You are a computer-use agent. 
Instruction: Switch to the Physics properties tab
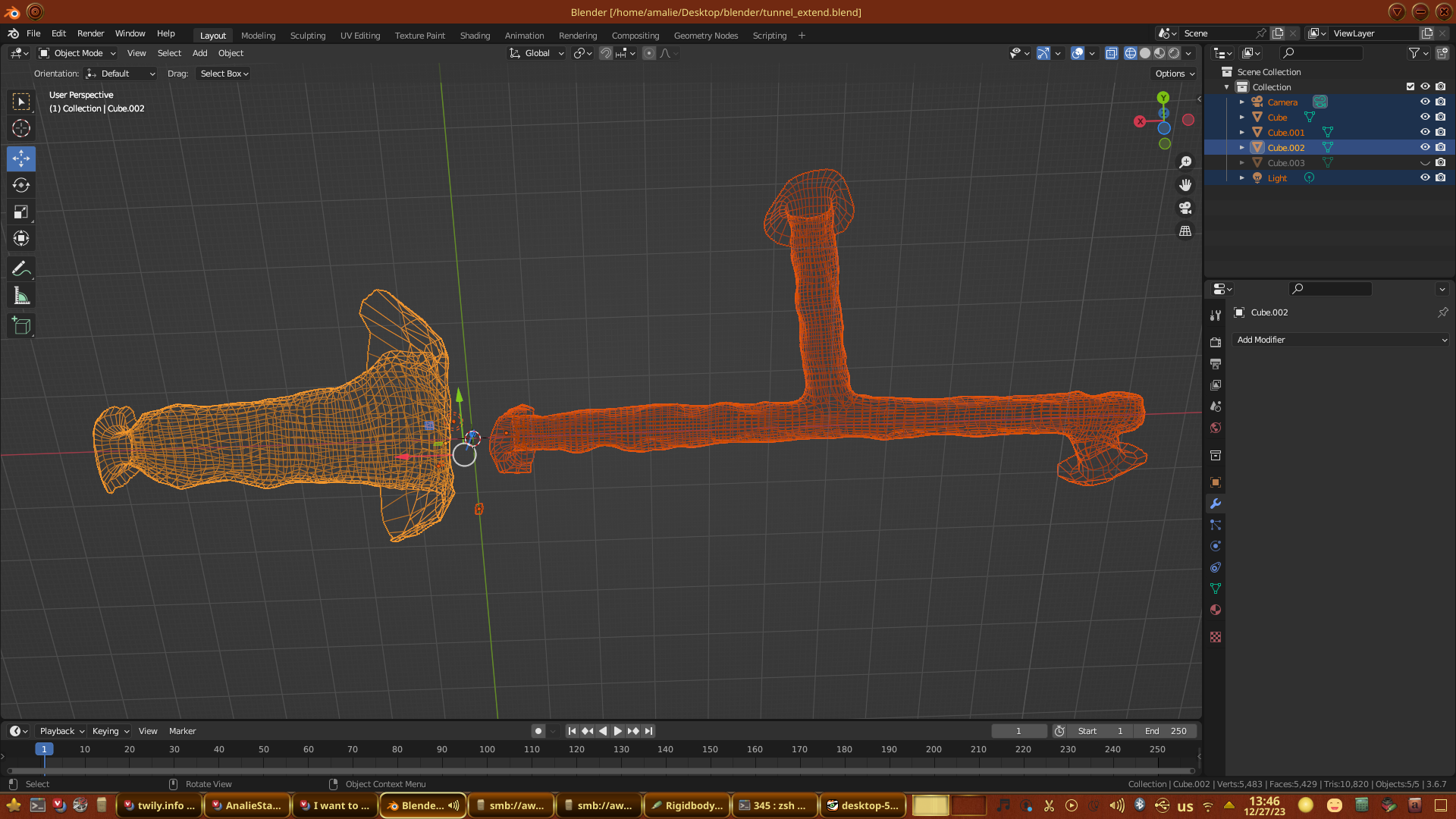point(1216,546)
